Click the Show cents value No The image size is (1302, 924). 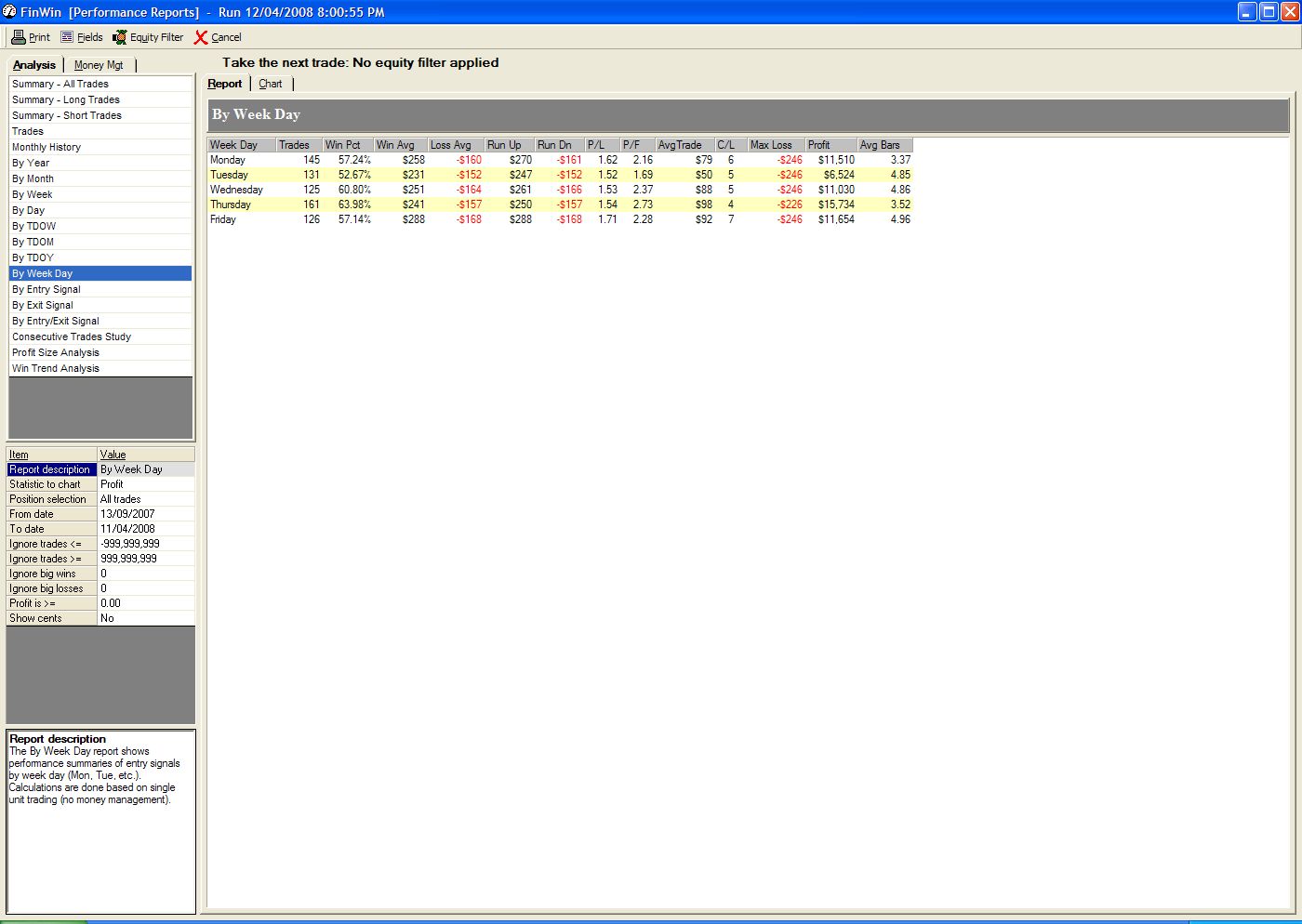pyautogui.click(x=146, y=618)
